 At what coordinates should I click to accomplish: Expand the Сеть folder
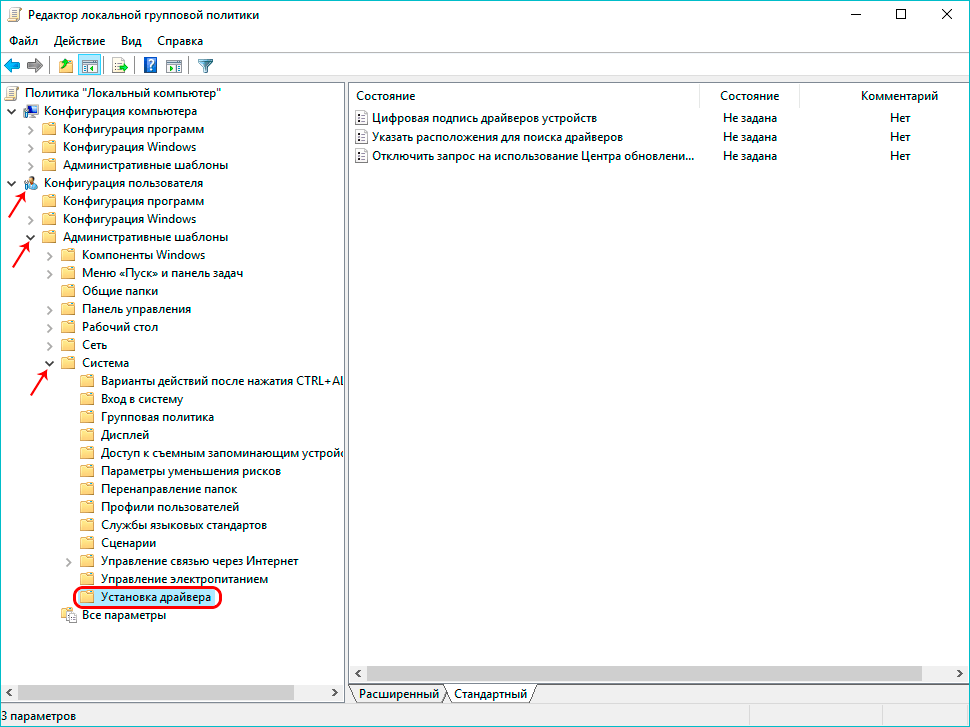pos(50,345)
